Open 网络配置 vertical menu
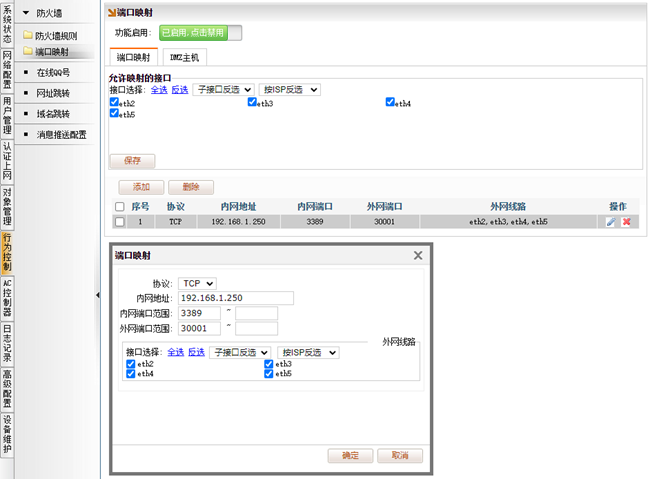The width and height of the screenshot is (650, 479). [x=7, y=70]
